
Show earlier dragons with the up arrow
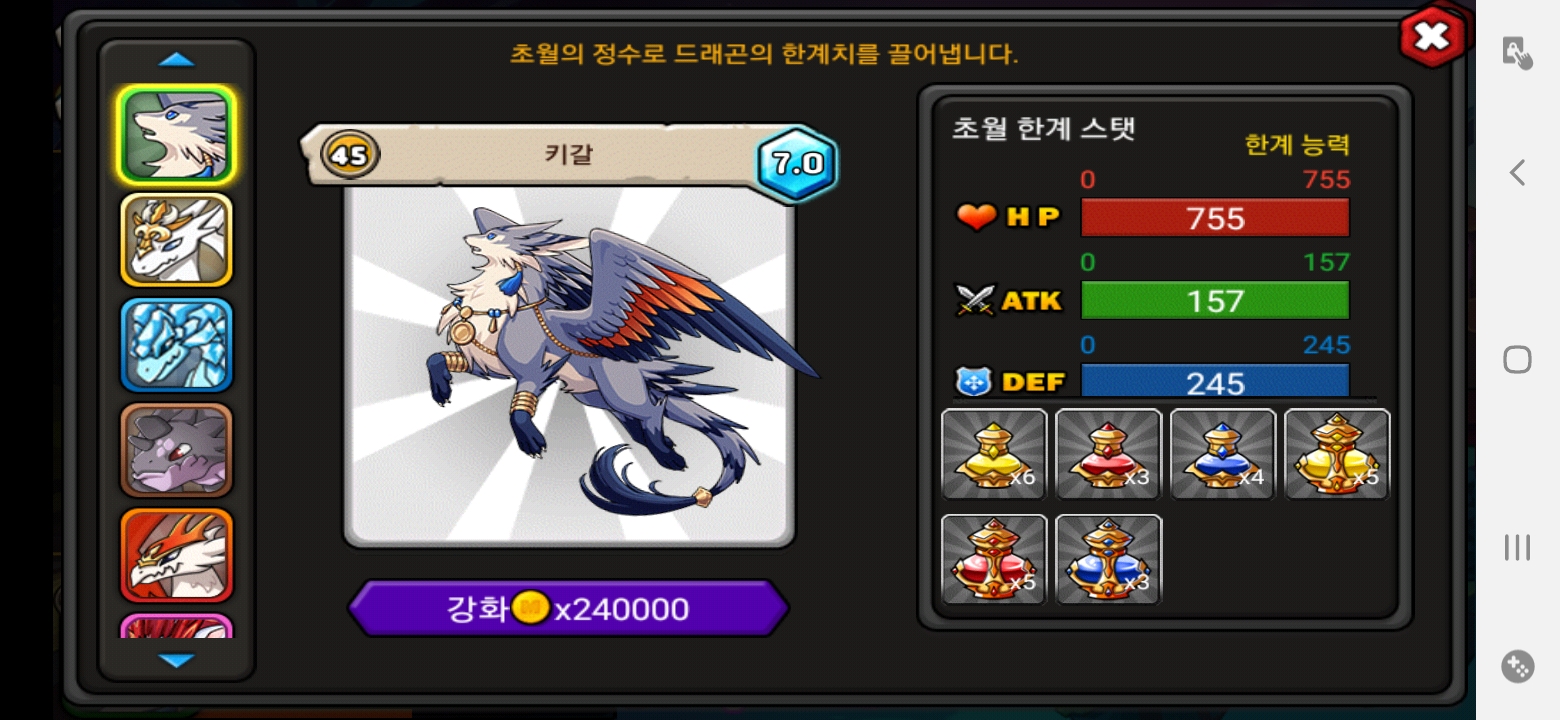click(x=177, y=60)
